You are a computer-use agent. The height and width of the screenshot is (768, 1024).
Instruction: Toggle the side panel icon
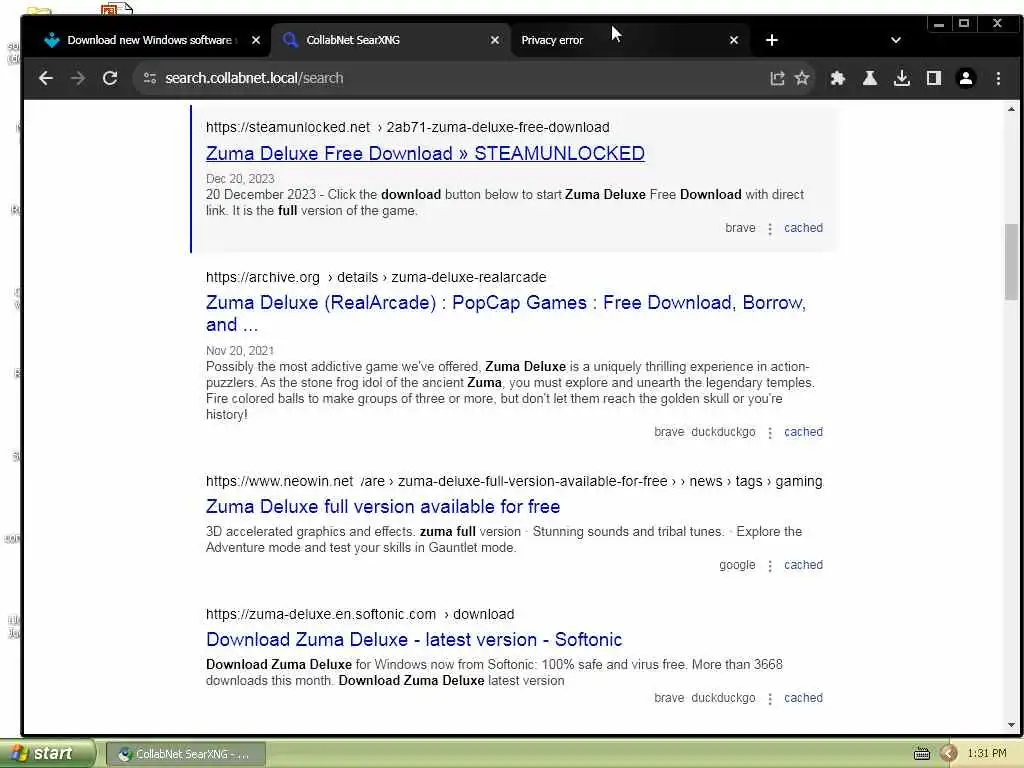933,78
